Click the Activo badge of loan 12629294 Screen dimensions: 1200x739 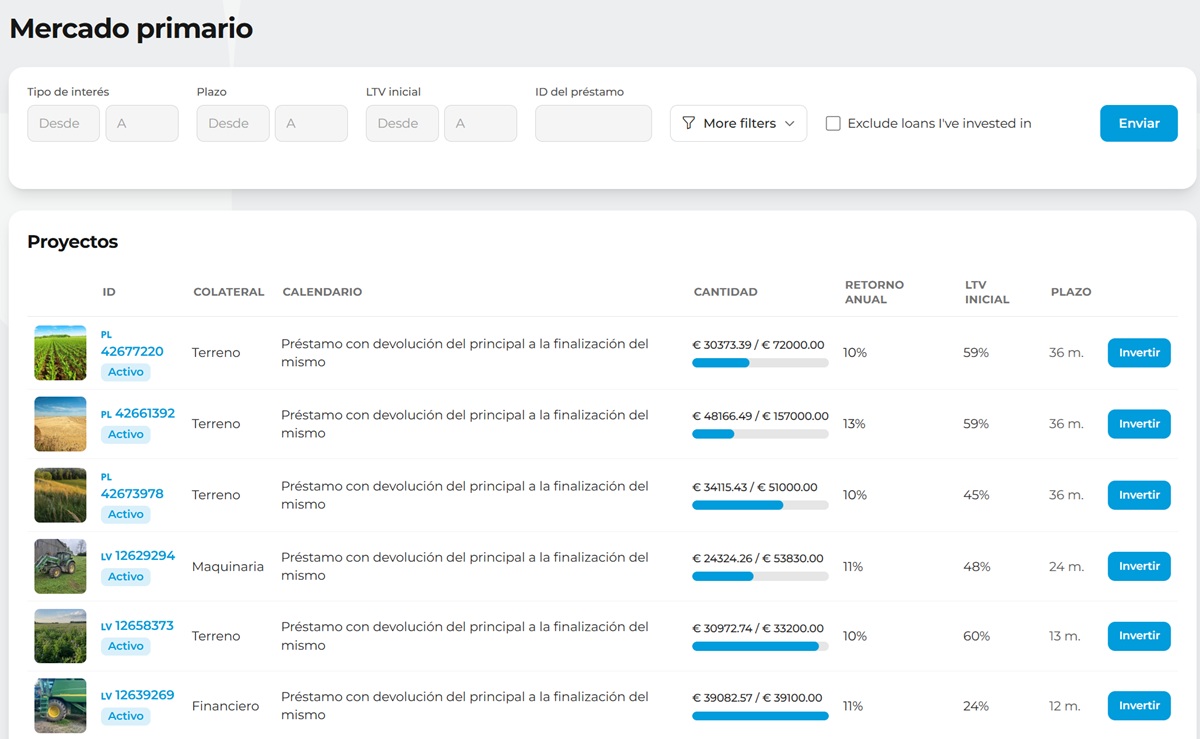point(126,576)
